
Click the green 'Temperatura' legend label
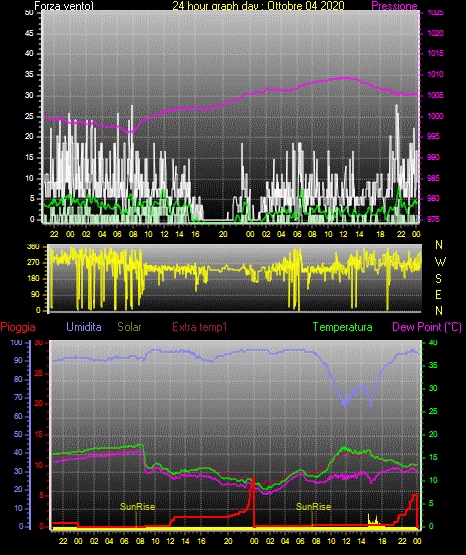point(342,327)
